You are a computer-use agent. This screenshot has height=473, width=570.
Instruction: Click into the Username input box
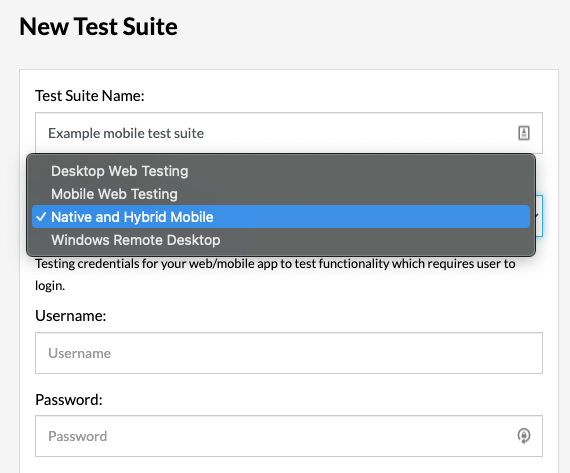coord(289,353)
